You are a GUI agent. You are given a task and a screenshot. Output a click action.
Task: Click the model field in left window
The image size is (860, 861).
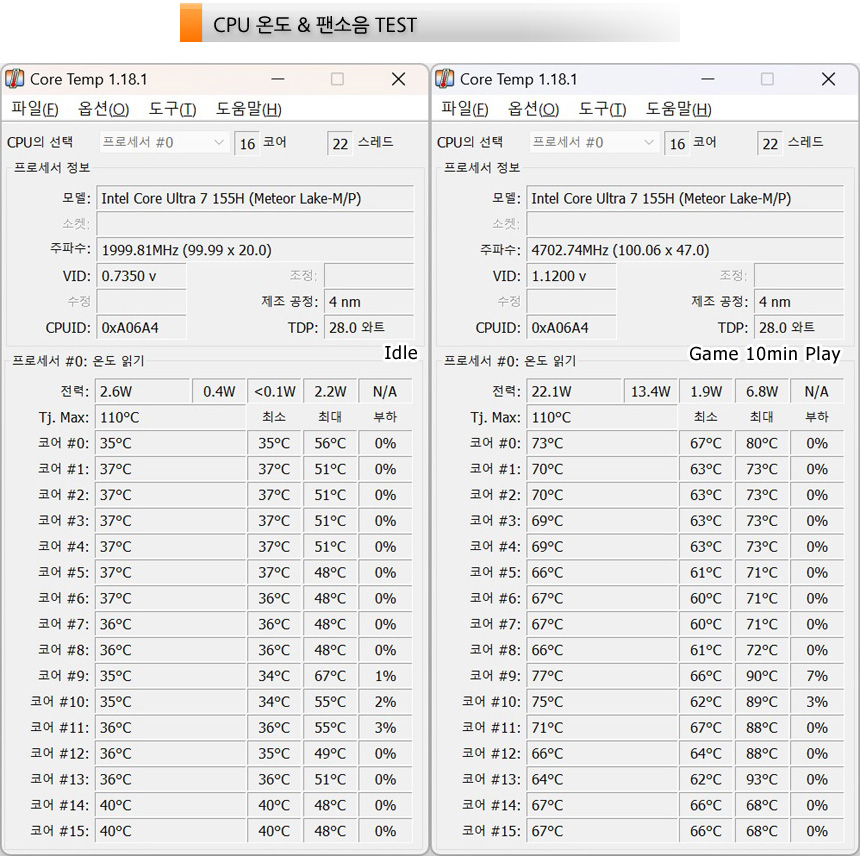tap(255, 198)
